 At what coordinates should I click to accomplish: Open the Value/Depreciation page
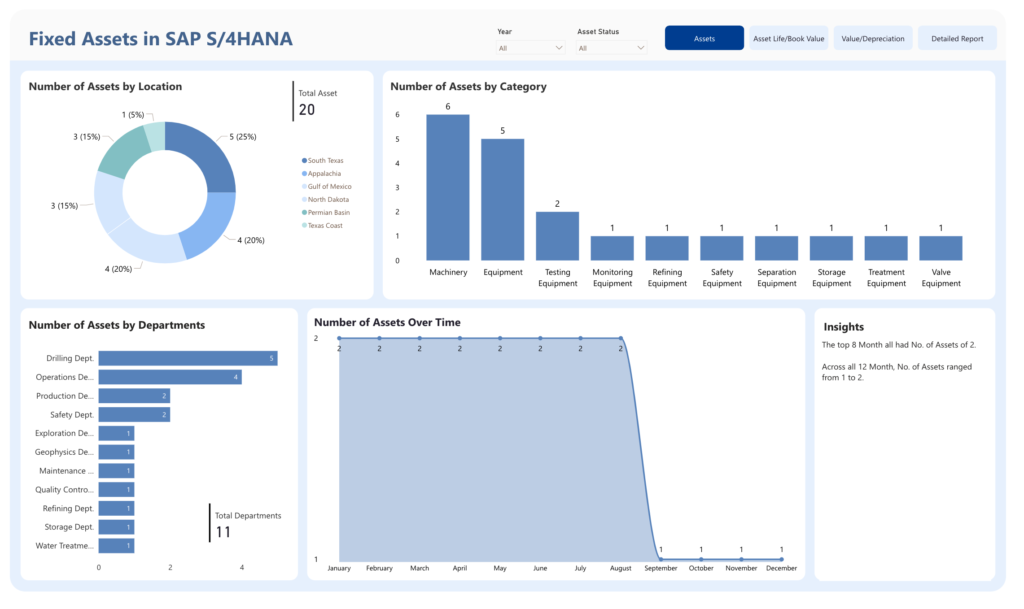(x=872, y=39)
